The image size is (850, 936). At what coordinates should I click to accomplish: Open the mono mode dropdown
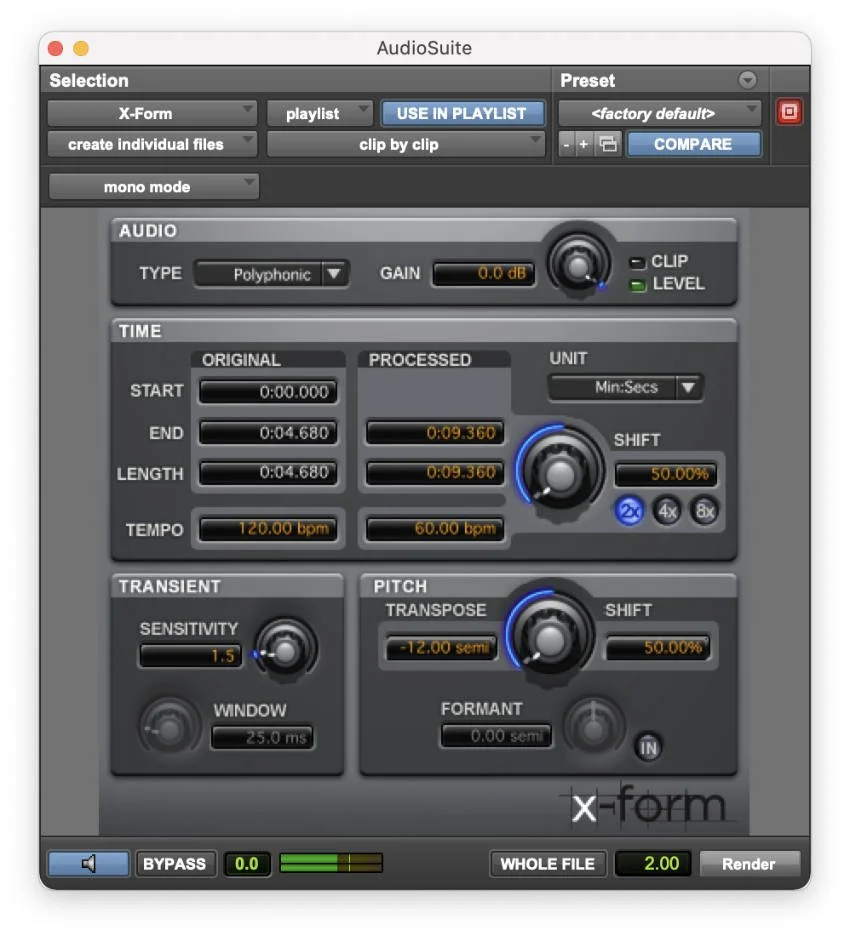[x=154, y=187]
